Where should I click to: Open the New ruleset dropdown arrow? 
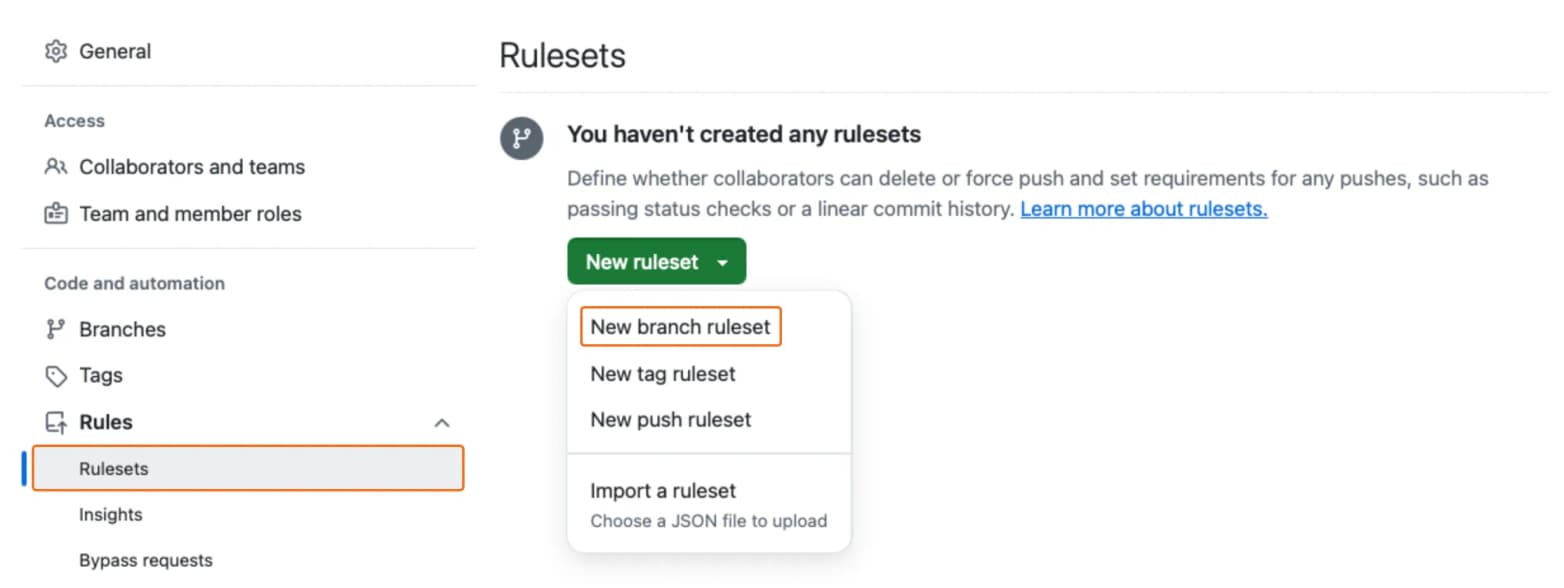click(x=723, y=261)
